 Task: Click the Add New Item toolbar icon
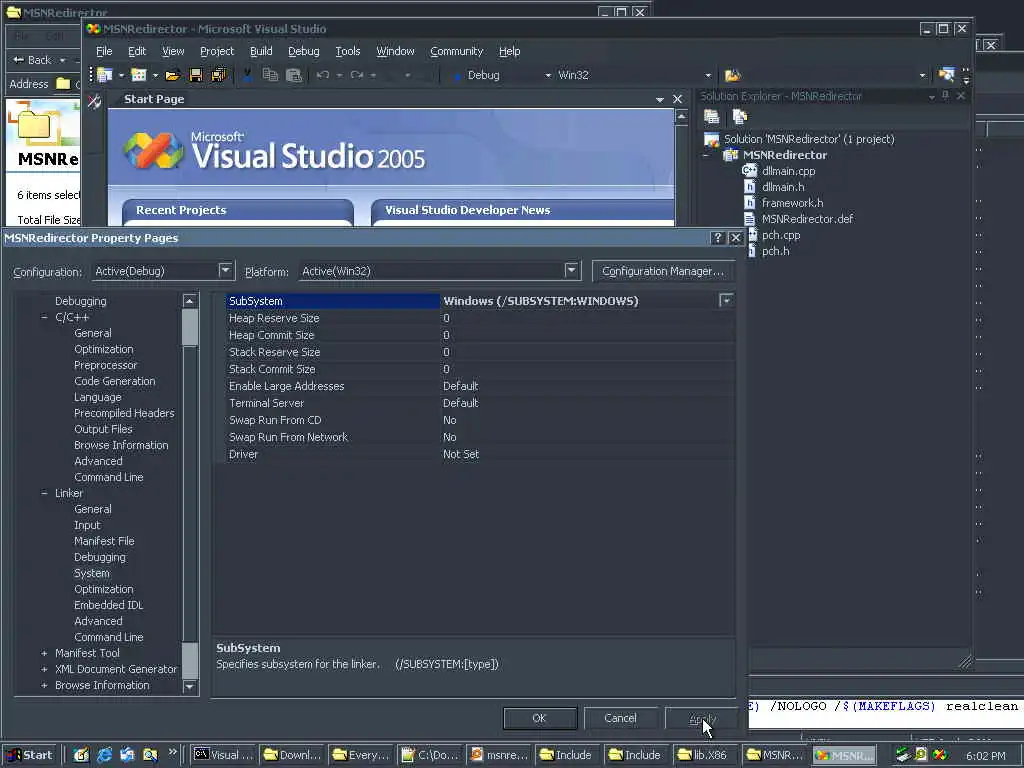click(138, 75)
